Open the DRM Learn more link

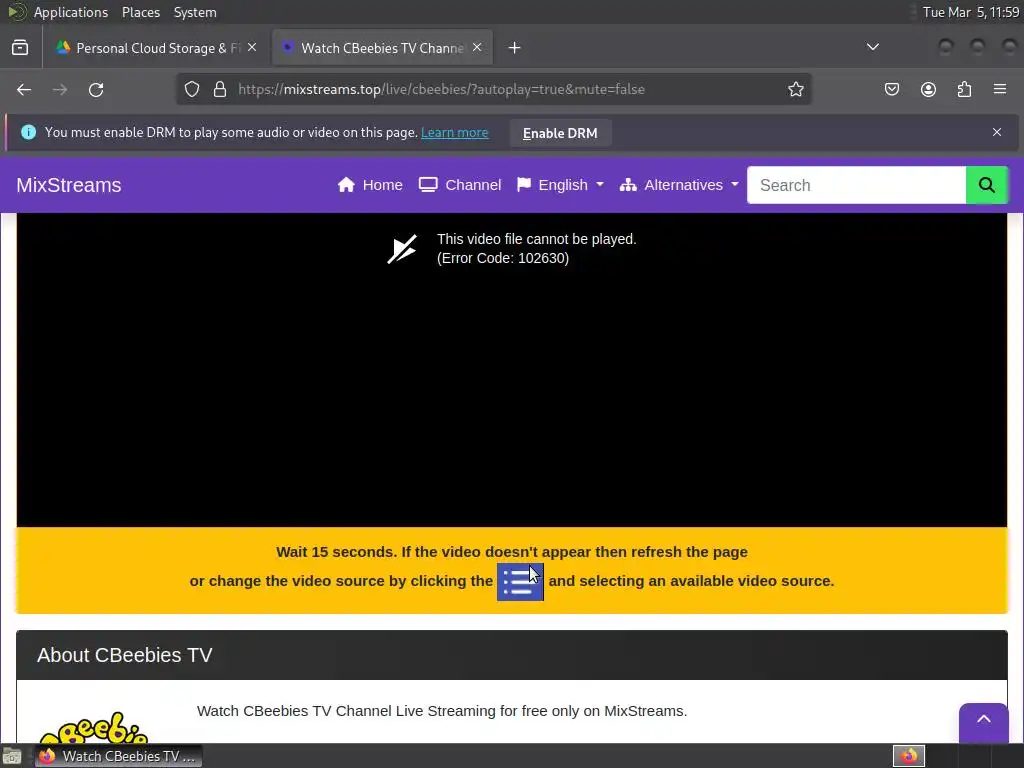(x=455, y=133)
